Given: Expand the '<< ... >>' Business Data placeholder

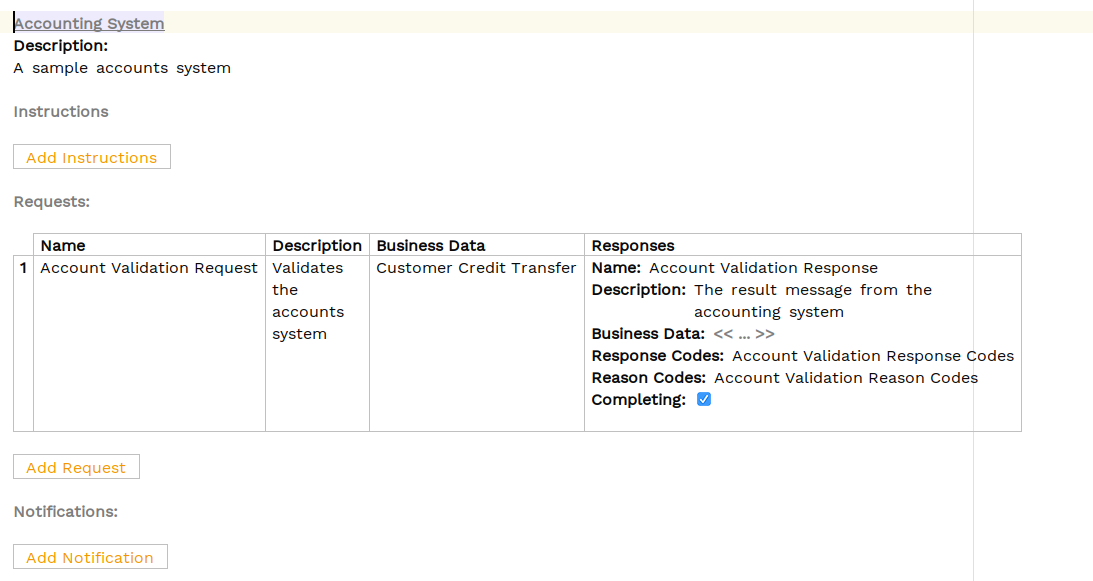Looking at the screenshot, I should tap(744, 334).
